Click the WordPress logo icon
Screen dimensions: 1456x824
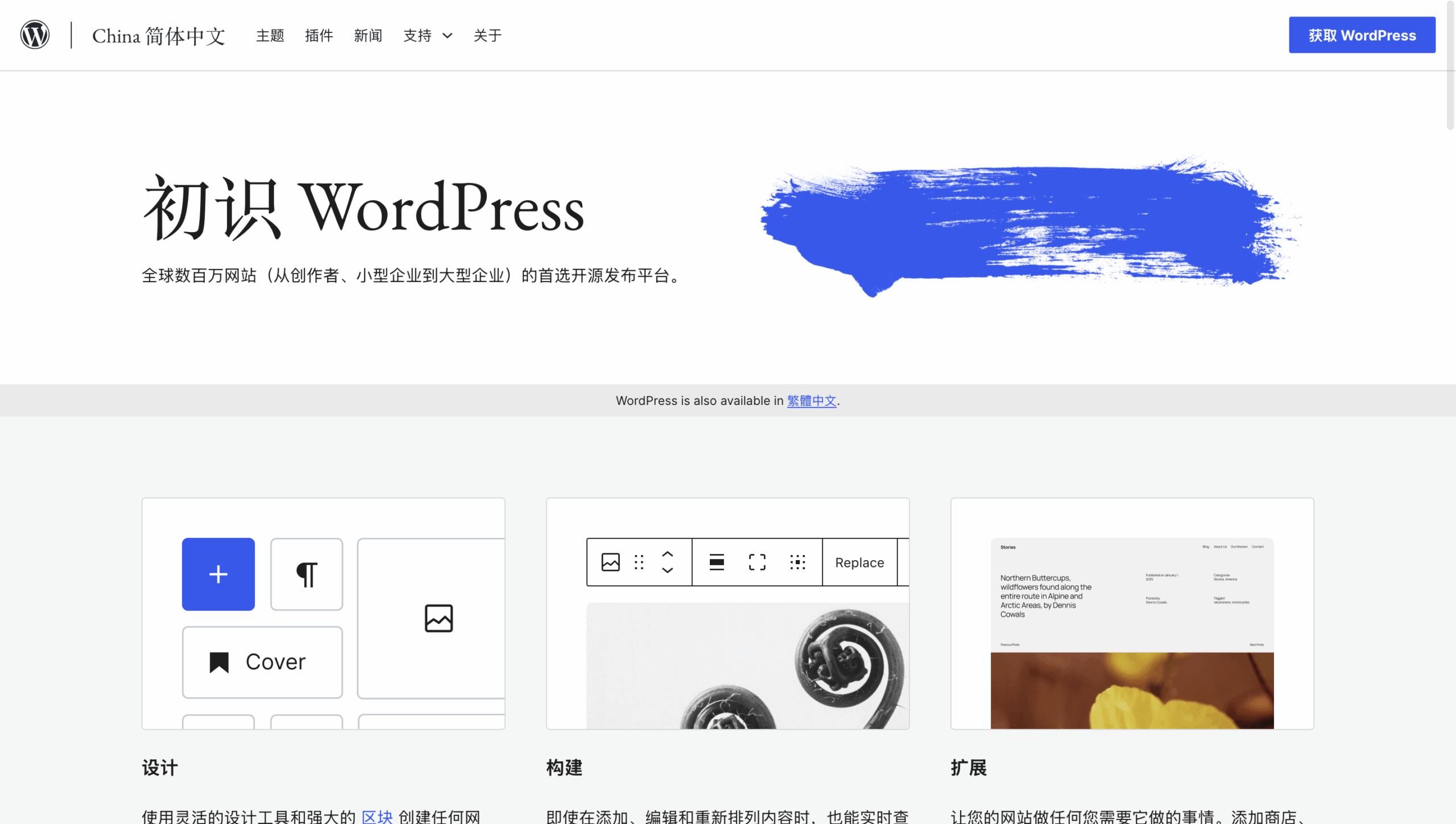(x=35, y=35)
